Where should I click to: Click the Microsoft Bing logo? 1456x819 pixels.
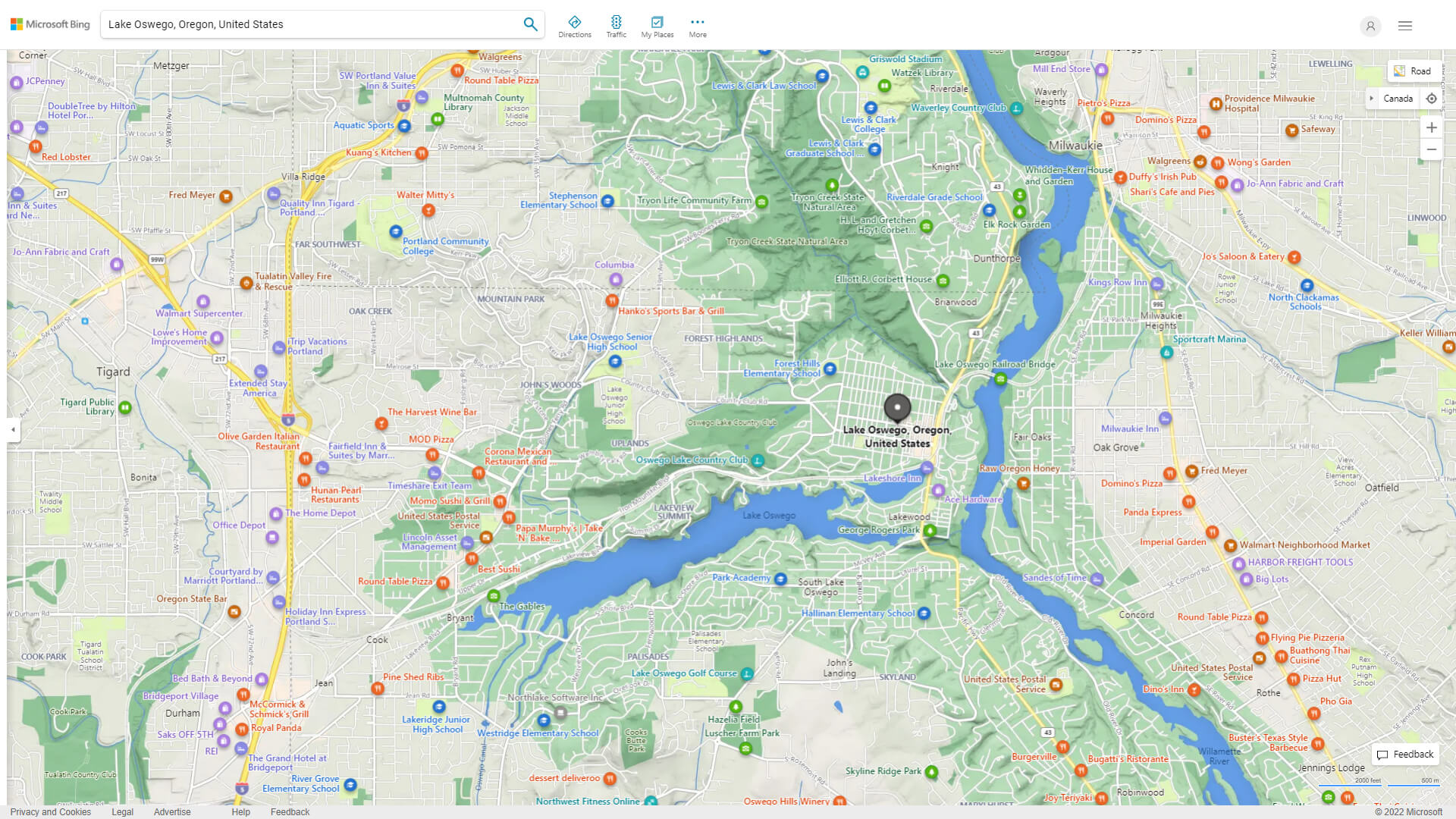50,24
